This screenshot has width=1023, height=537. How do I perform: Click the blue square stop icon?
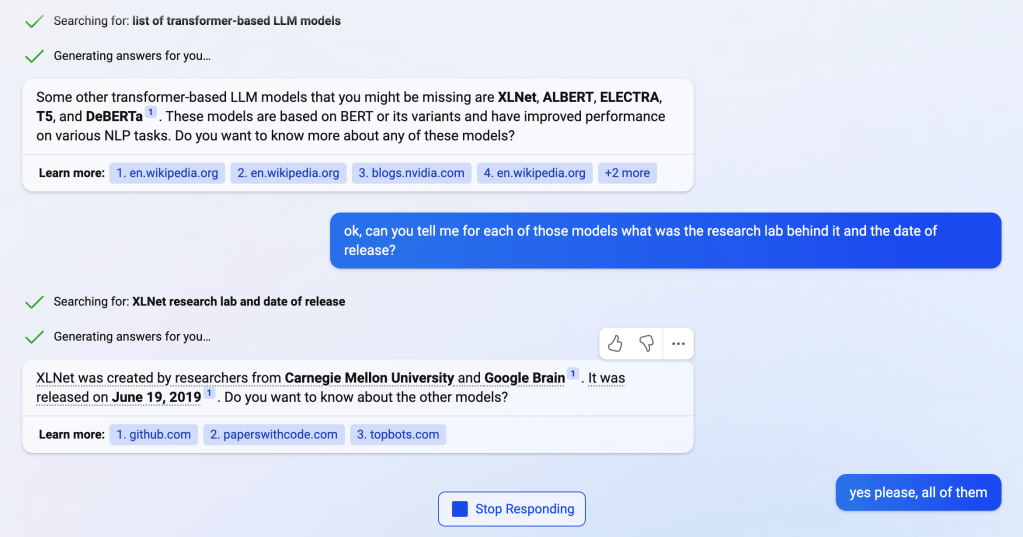click(460, 509)
